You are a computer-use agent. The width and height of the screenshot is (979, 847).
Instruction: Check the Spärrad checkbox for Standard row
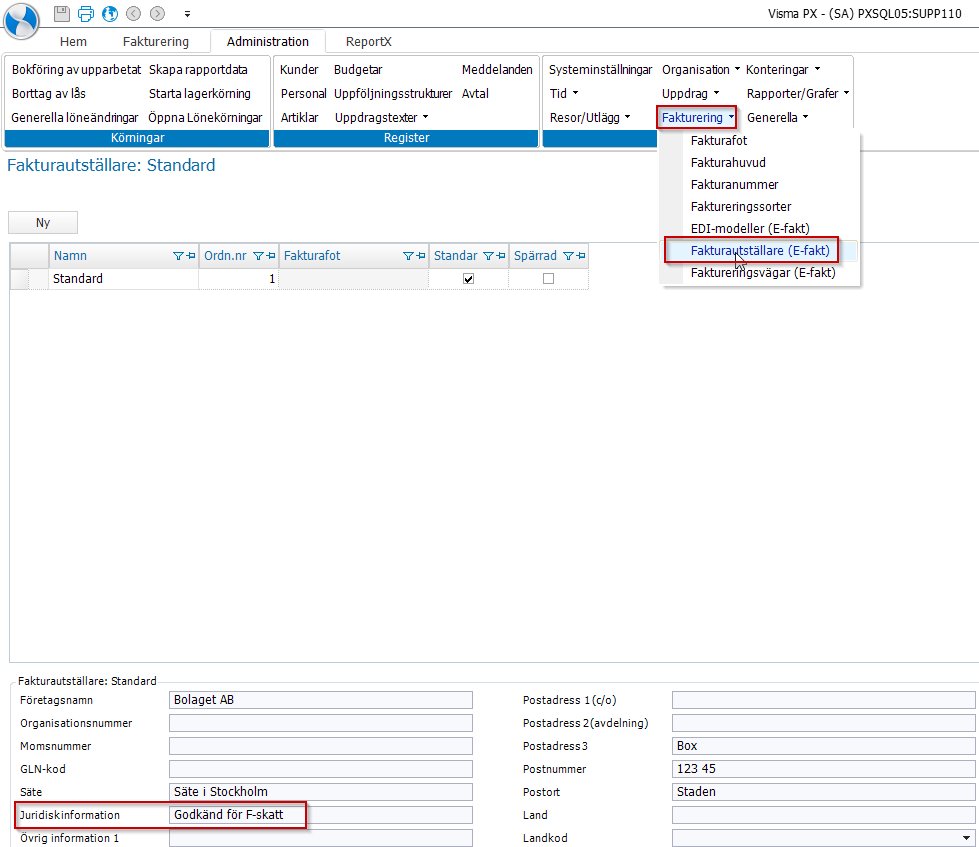(x=548, y=279)
